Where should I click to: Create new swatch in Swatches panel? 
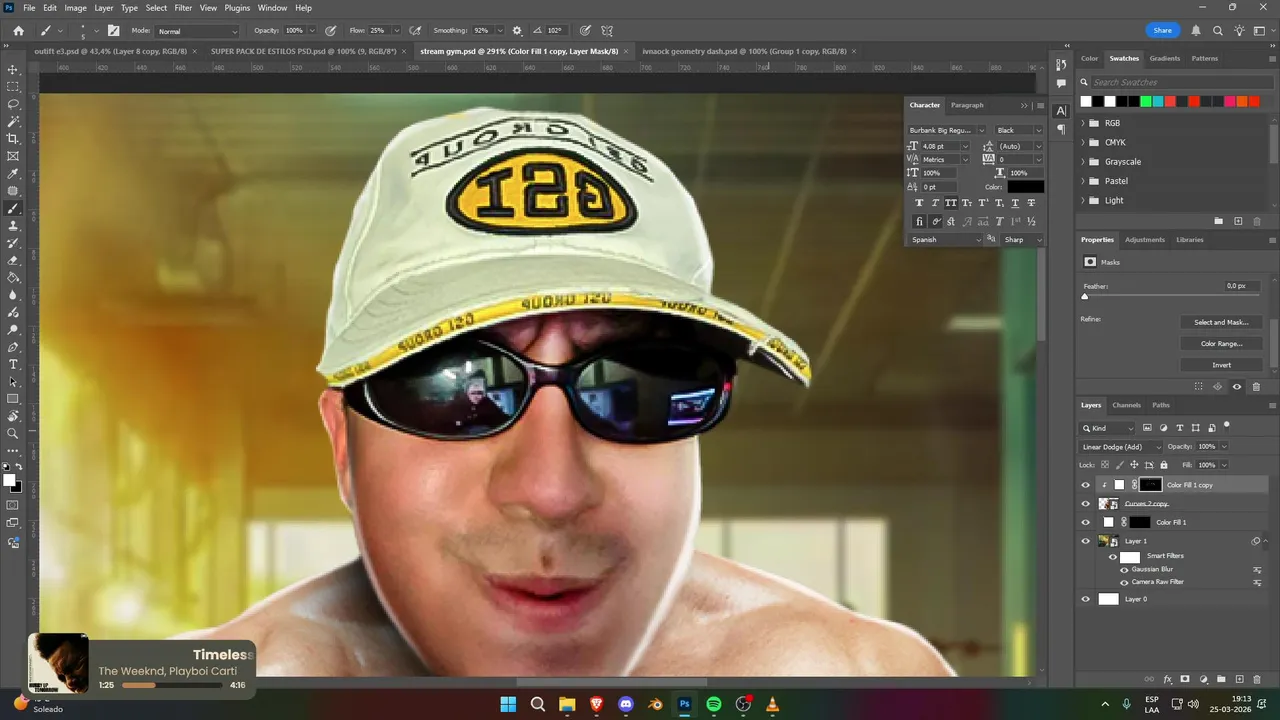tap(1238, 221)
